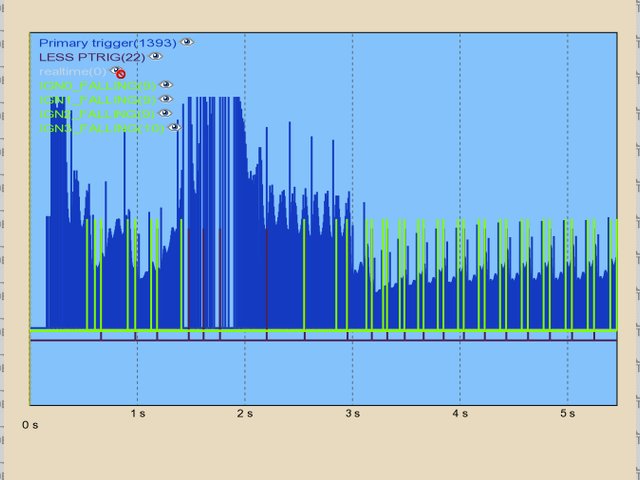The height and width of the screenshot is (480, 640).
Task: Click the 0 s time axis label
Action: point(30,425)
